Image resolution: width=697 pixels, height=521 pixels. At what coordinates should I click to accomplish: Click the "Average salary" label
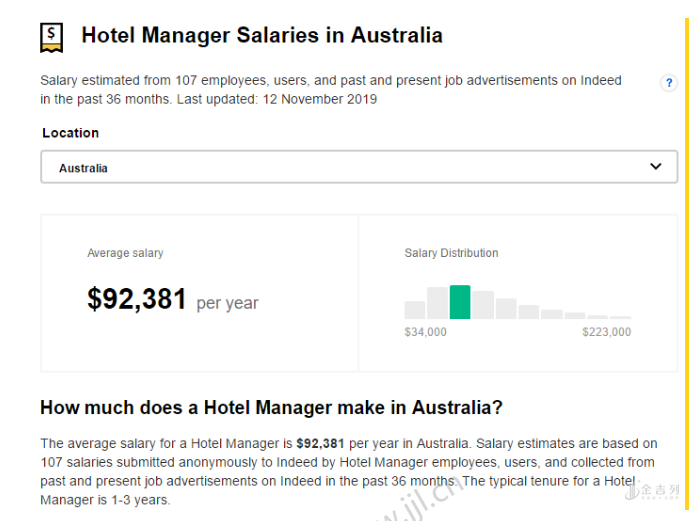(125, 253)
